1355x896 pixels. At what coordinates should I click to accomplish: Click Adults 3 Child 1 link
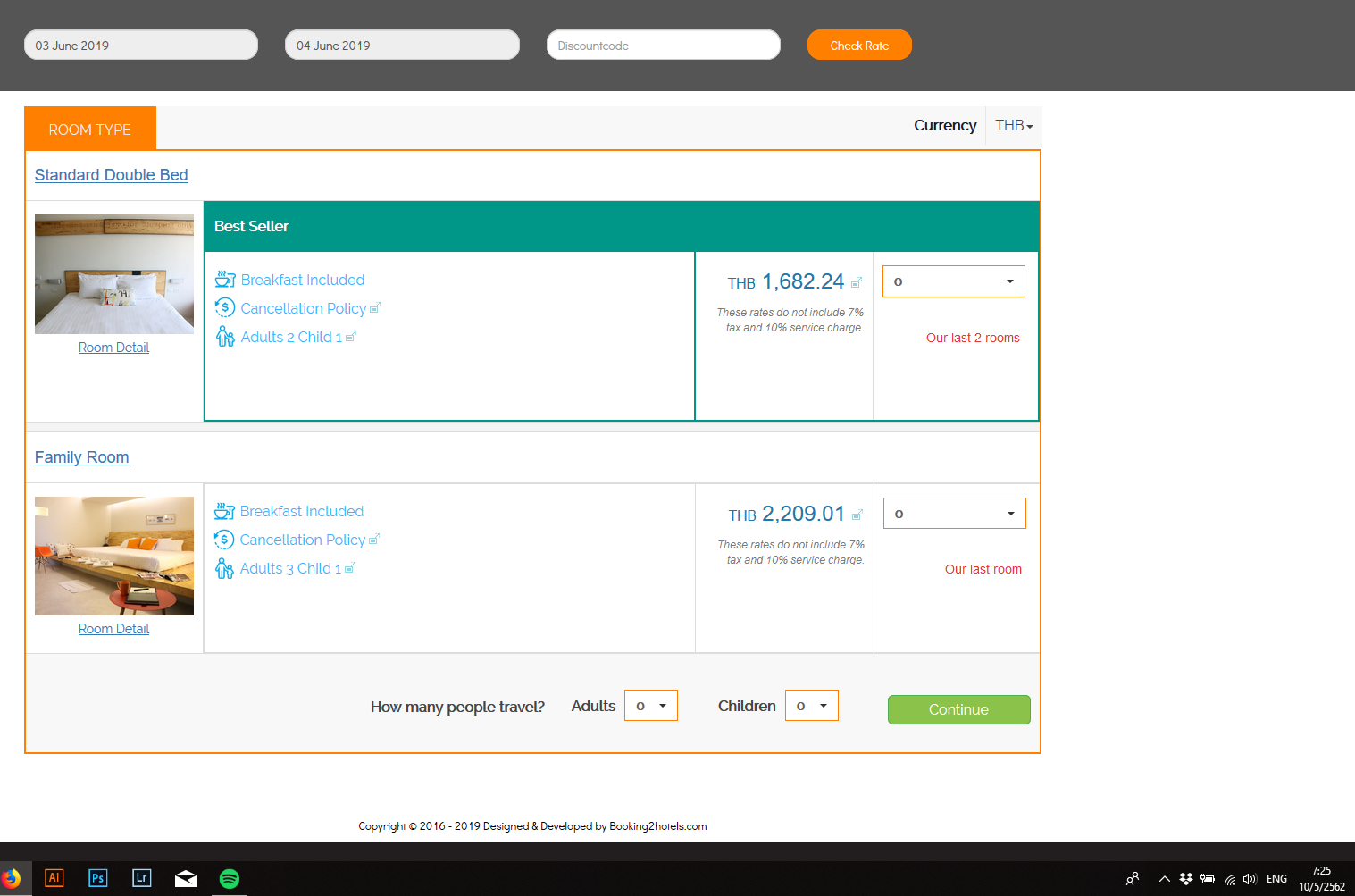290,568
